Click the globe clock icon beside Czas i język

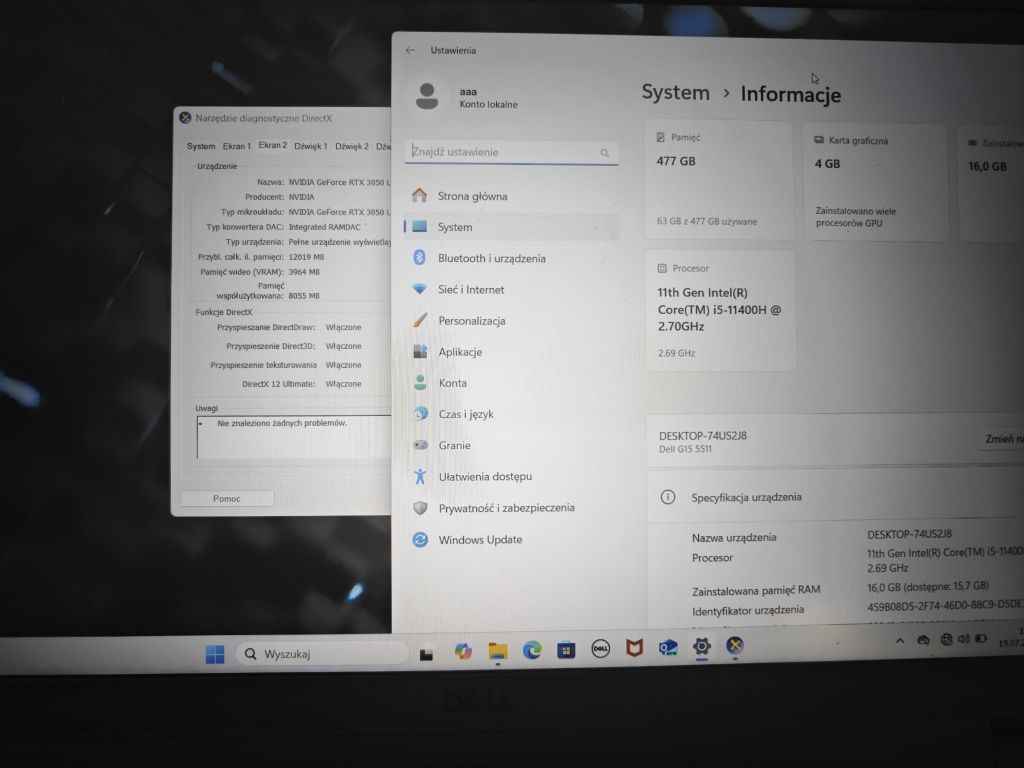[421, 413]
